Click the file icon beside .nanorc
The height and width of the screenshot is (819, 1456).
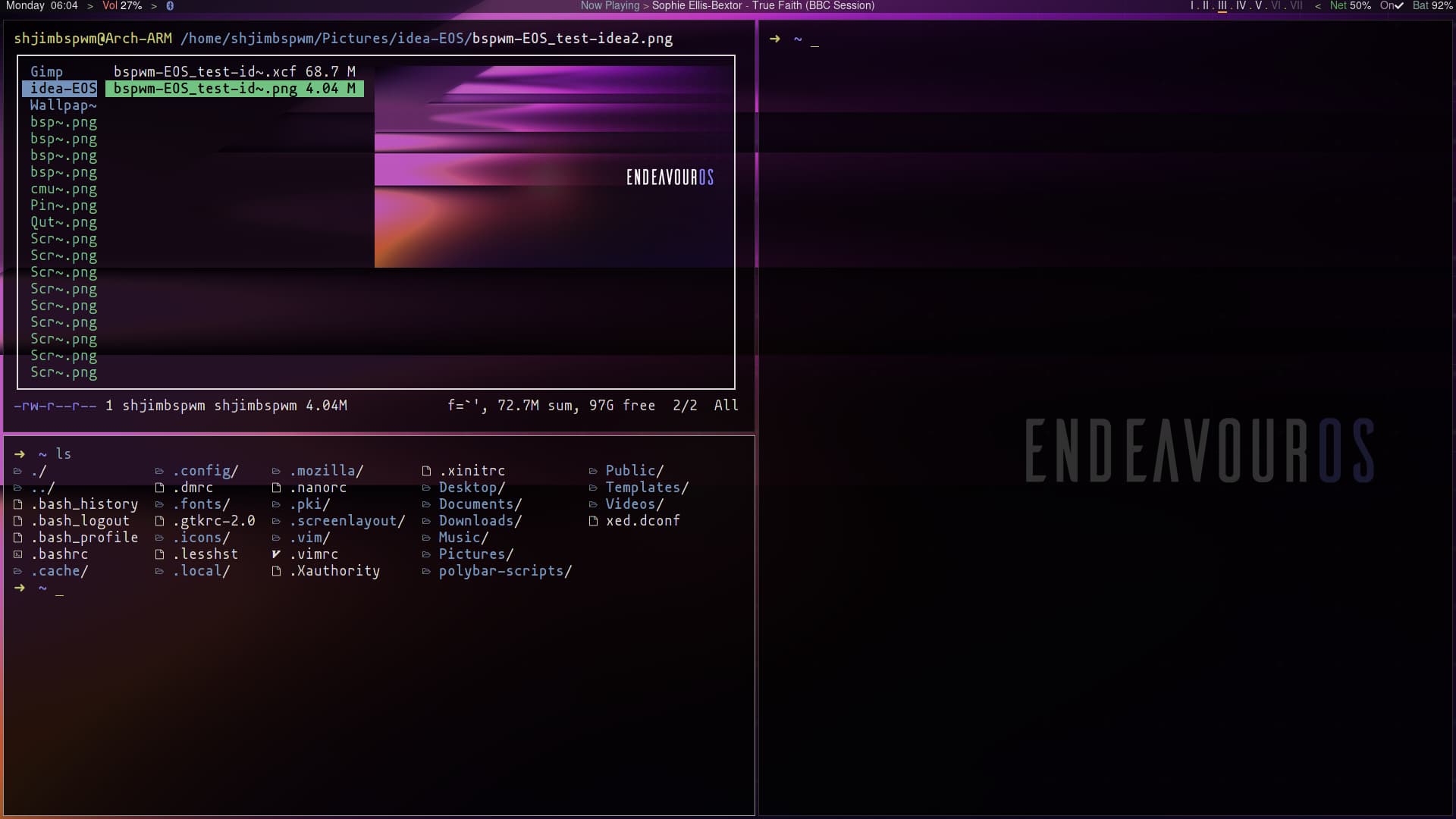point(276,488)
